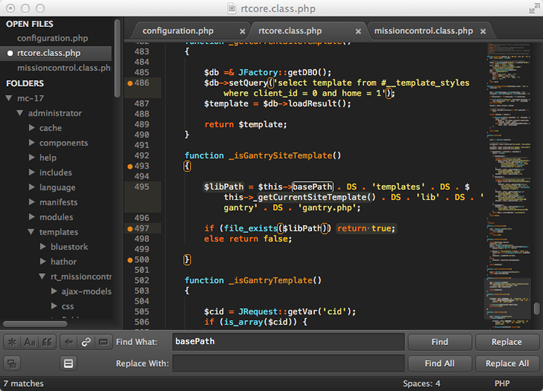
Task: Expand the manifests folder arrow
Action: point(32,202)
